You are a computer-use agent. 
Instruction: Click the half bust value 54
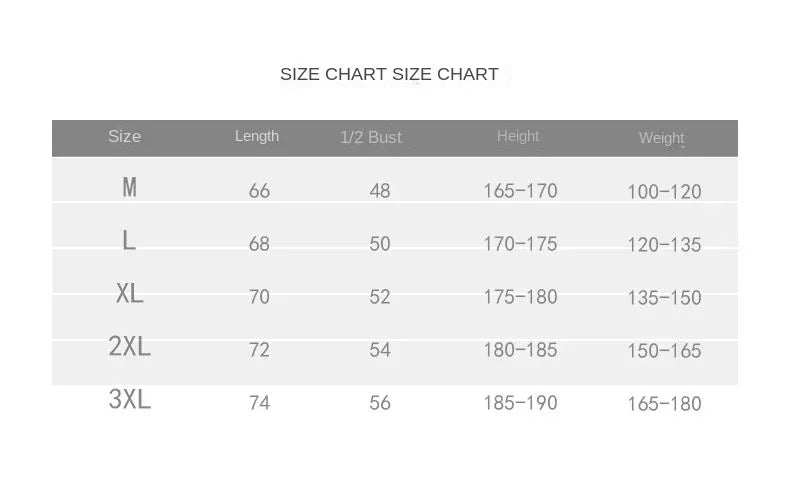point(380,350)
